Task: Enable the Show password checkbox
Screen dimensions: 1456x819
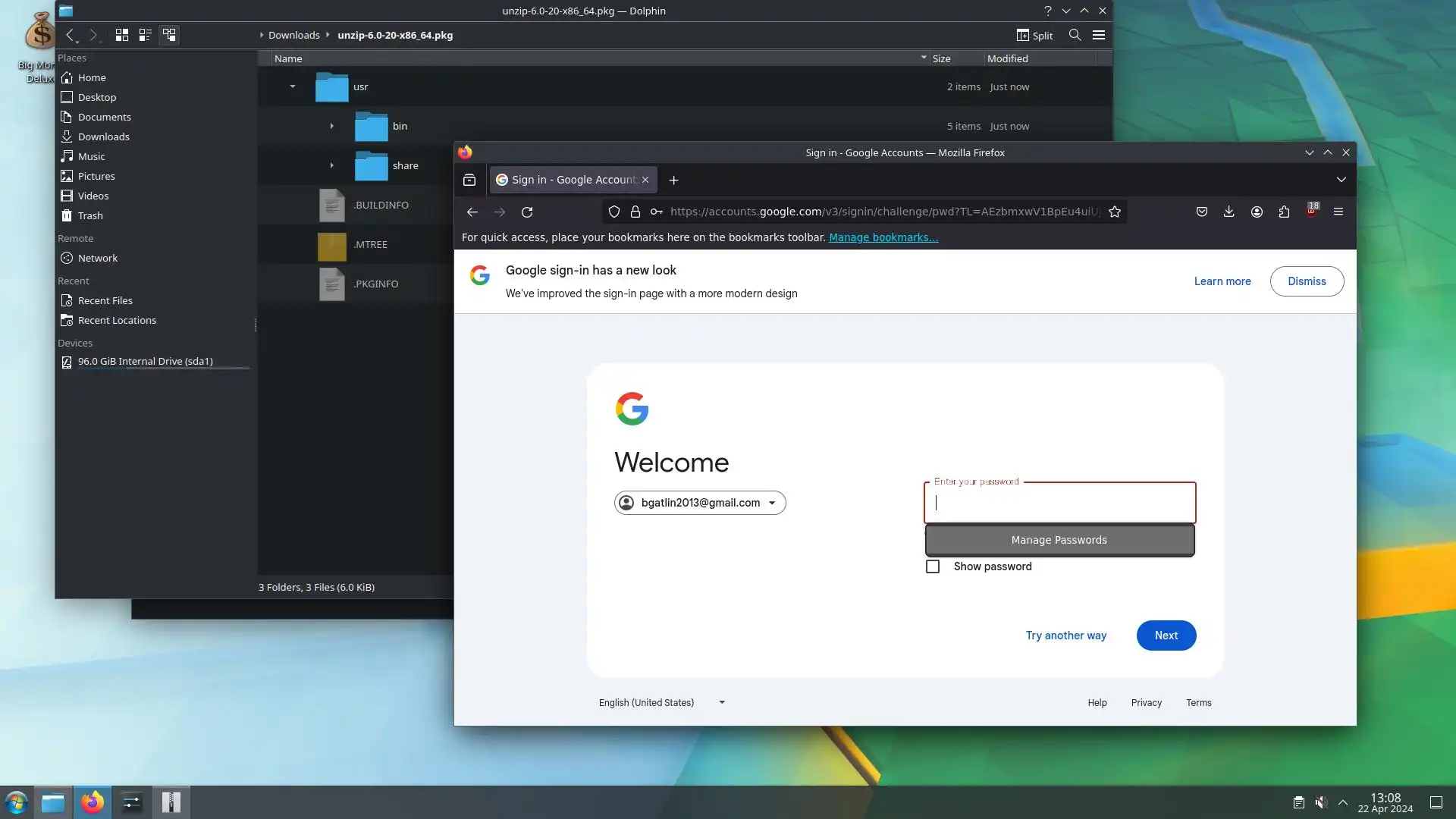Action: pos(933,566)
